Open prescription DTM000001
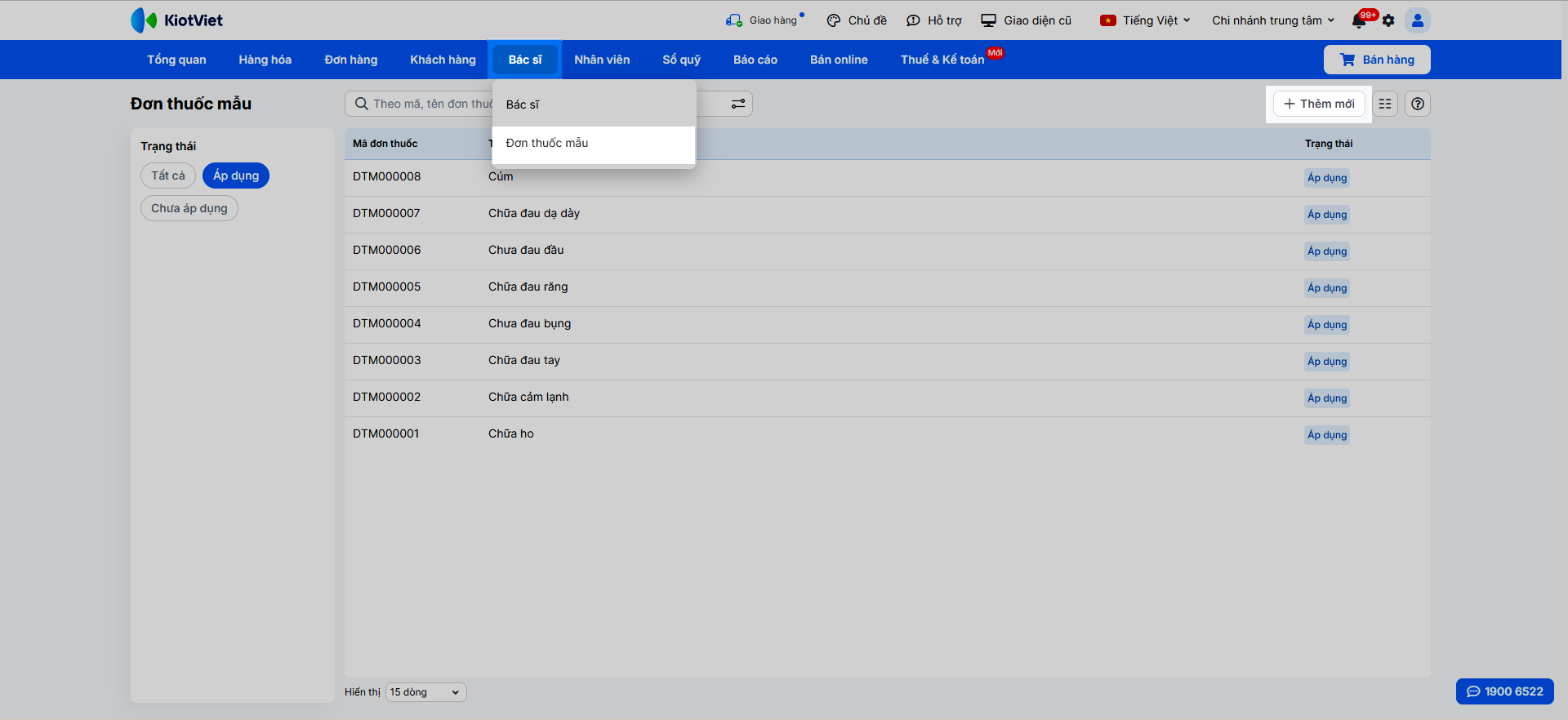The height and width of the screenshot is (720, 1568). pyautogui.click(x=386, y=433)
